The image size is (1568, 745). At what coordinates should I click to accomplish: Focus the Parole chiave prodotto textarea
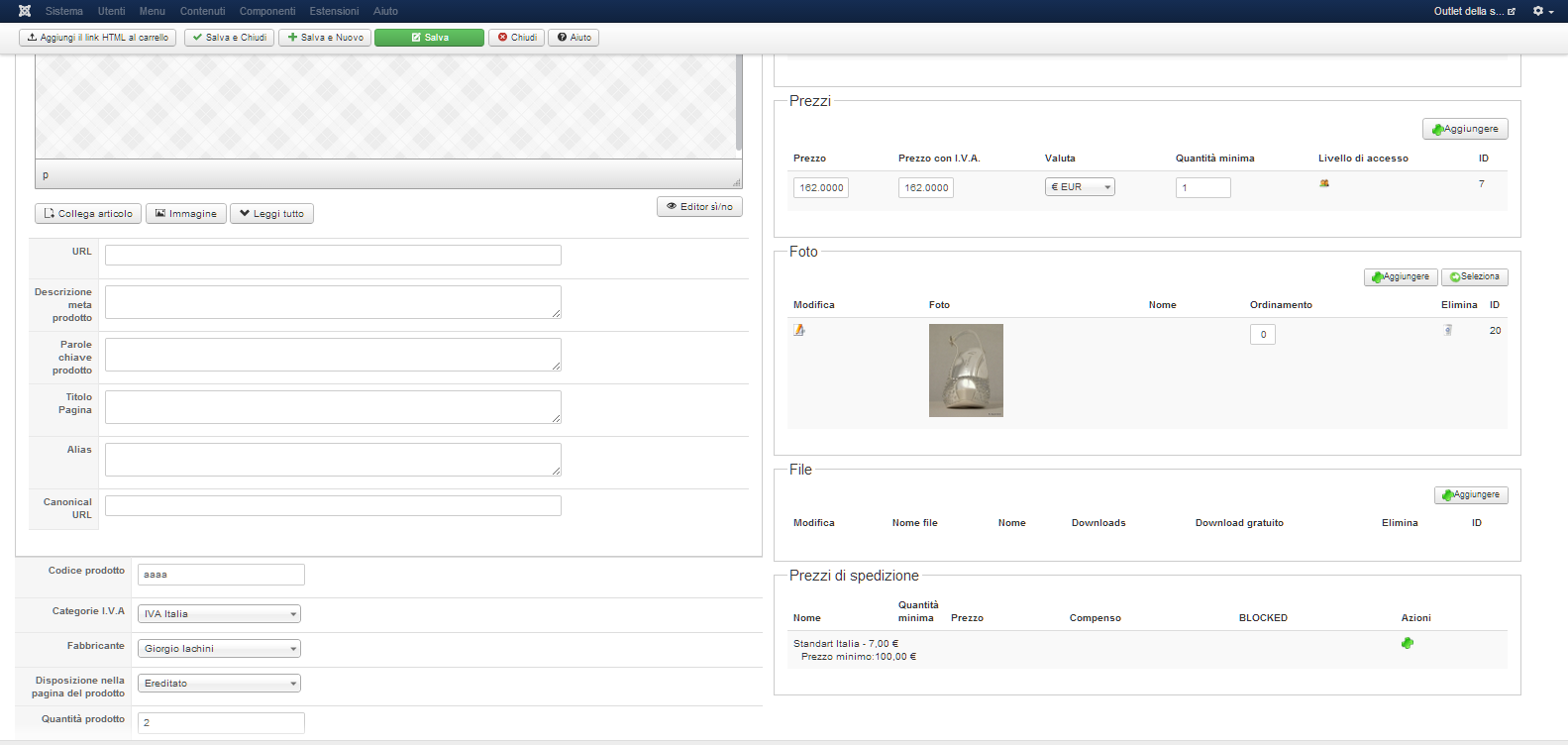coord(333,355)
